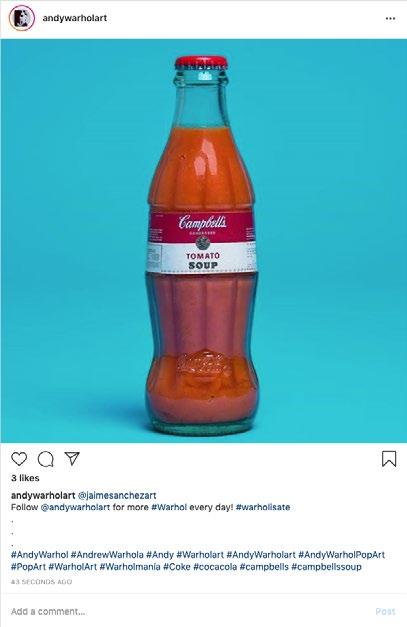Image resolution: width=407 pixels, height=627 pixels.
Task: View the 3 likes list
Action: (25, 478)
